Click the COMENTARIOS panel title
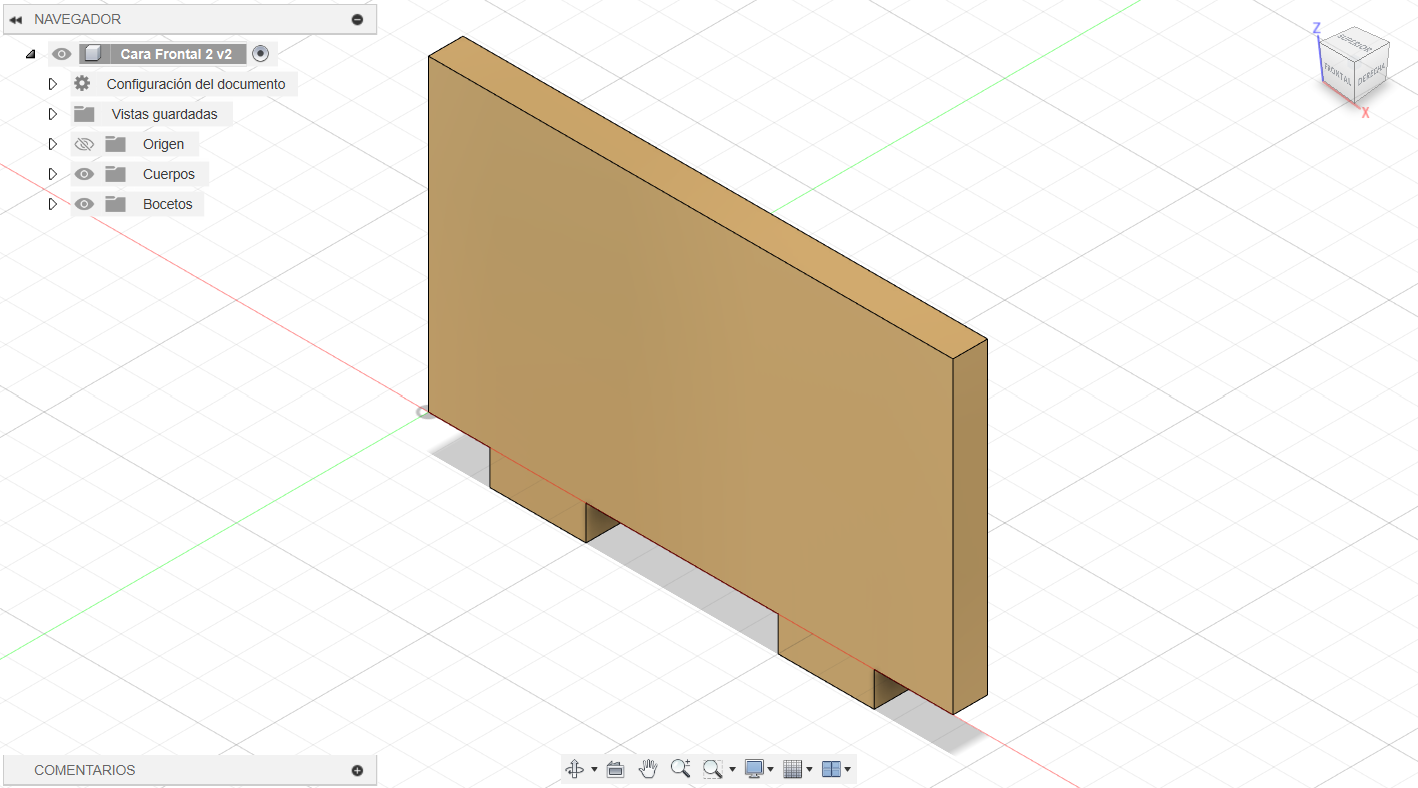The image size is (1418, 788). 85,770
